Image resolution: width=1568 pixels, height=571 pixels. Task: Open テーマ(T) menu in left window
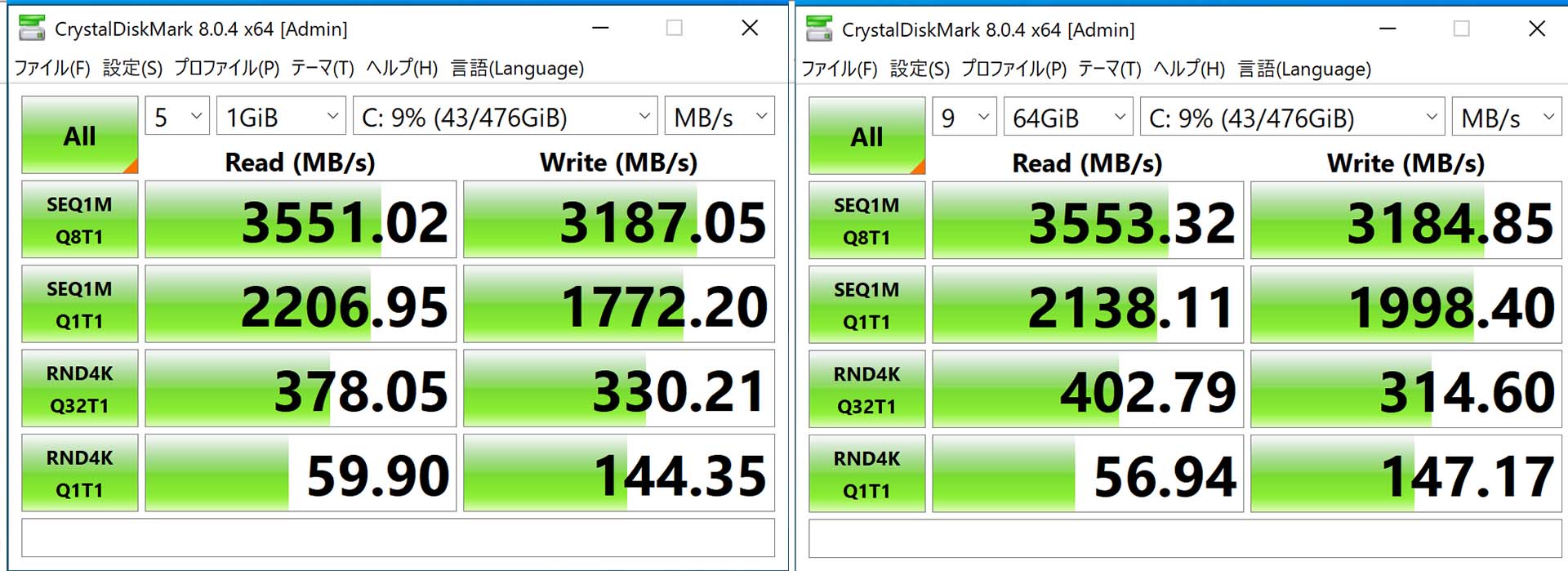(323, 68)
